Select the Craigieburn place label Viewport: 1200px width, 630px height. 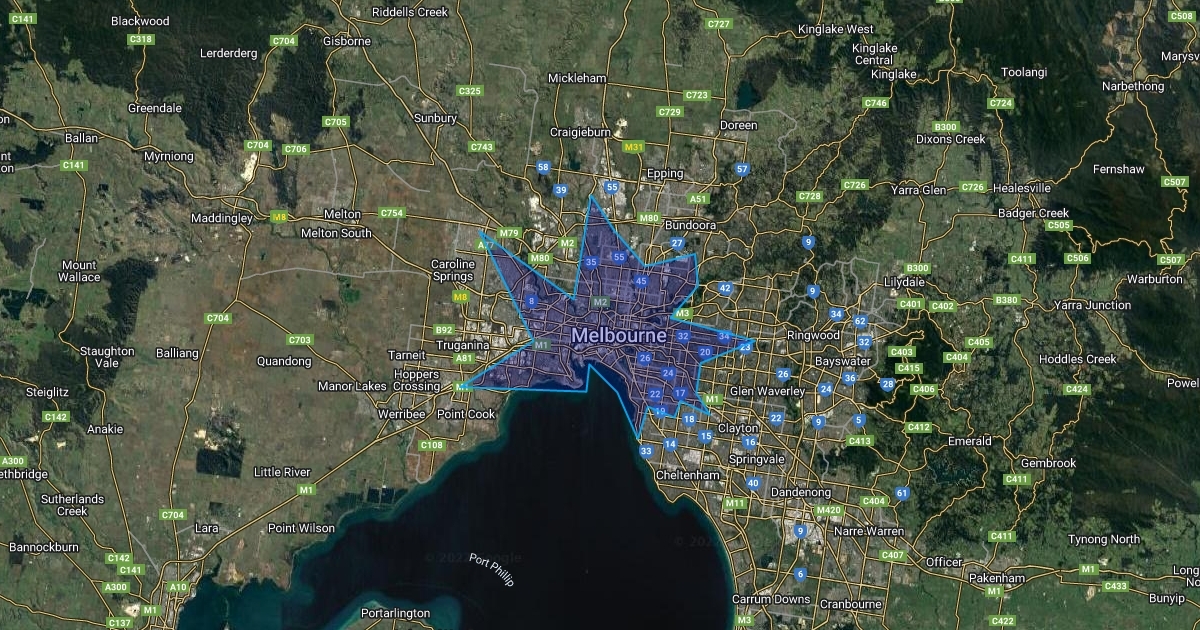(x=580, y=132)
